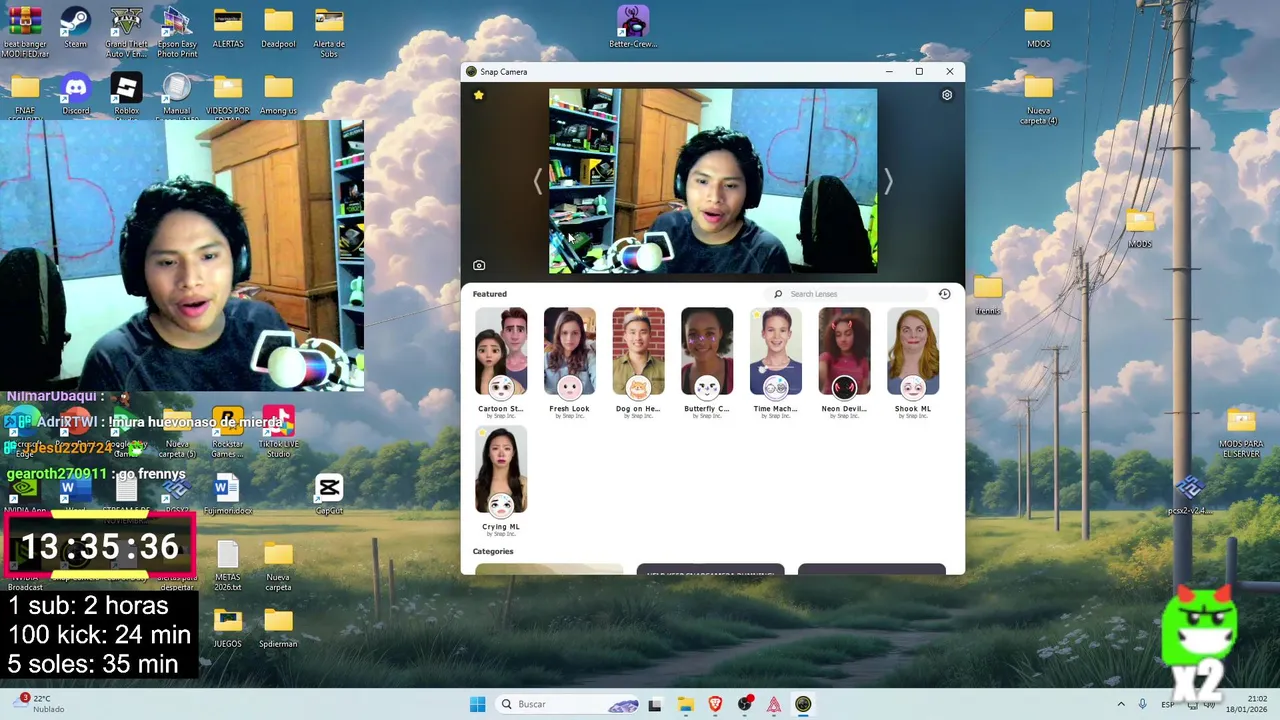Viewport: 1280px width, 720px height.
Task: Select the Fresh Look lens
Action: pos(569,362)
